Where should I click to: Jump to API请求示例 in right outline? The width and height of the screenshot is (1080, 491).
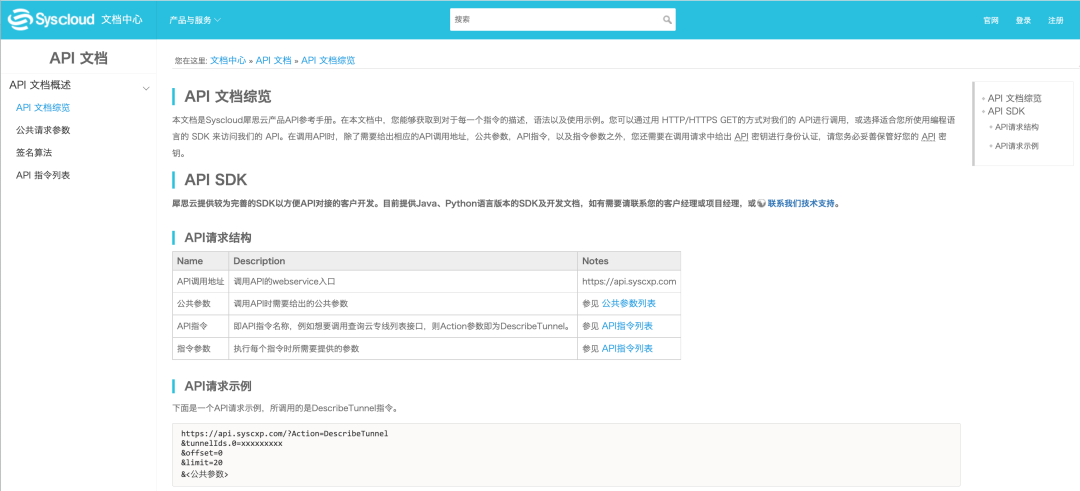click(x=1017, y=146)
